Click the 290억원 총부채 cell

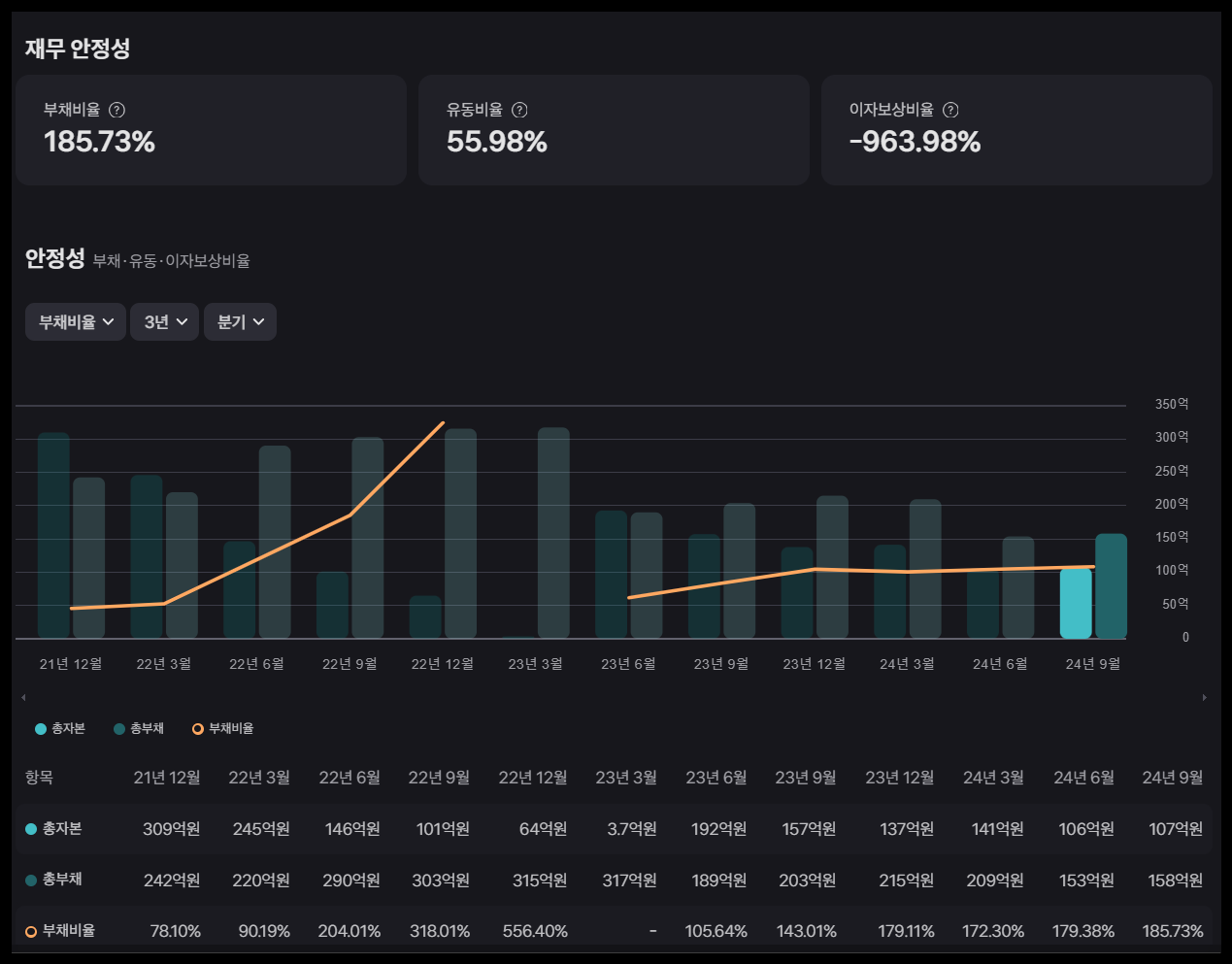pos(351,881)
